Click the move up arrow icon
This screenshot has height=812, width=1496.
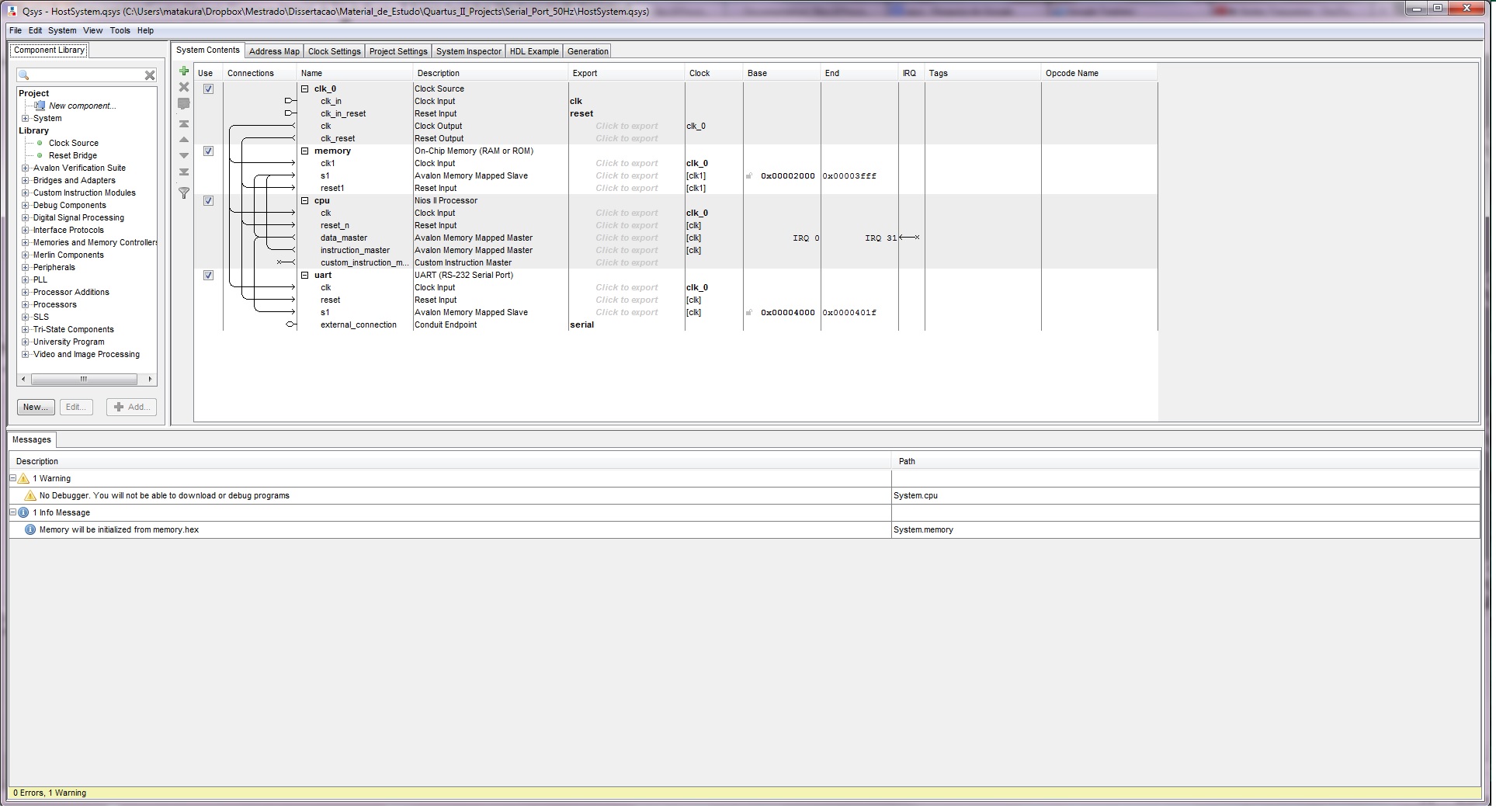pyautogui.click(x=184, y=140)
